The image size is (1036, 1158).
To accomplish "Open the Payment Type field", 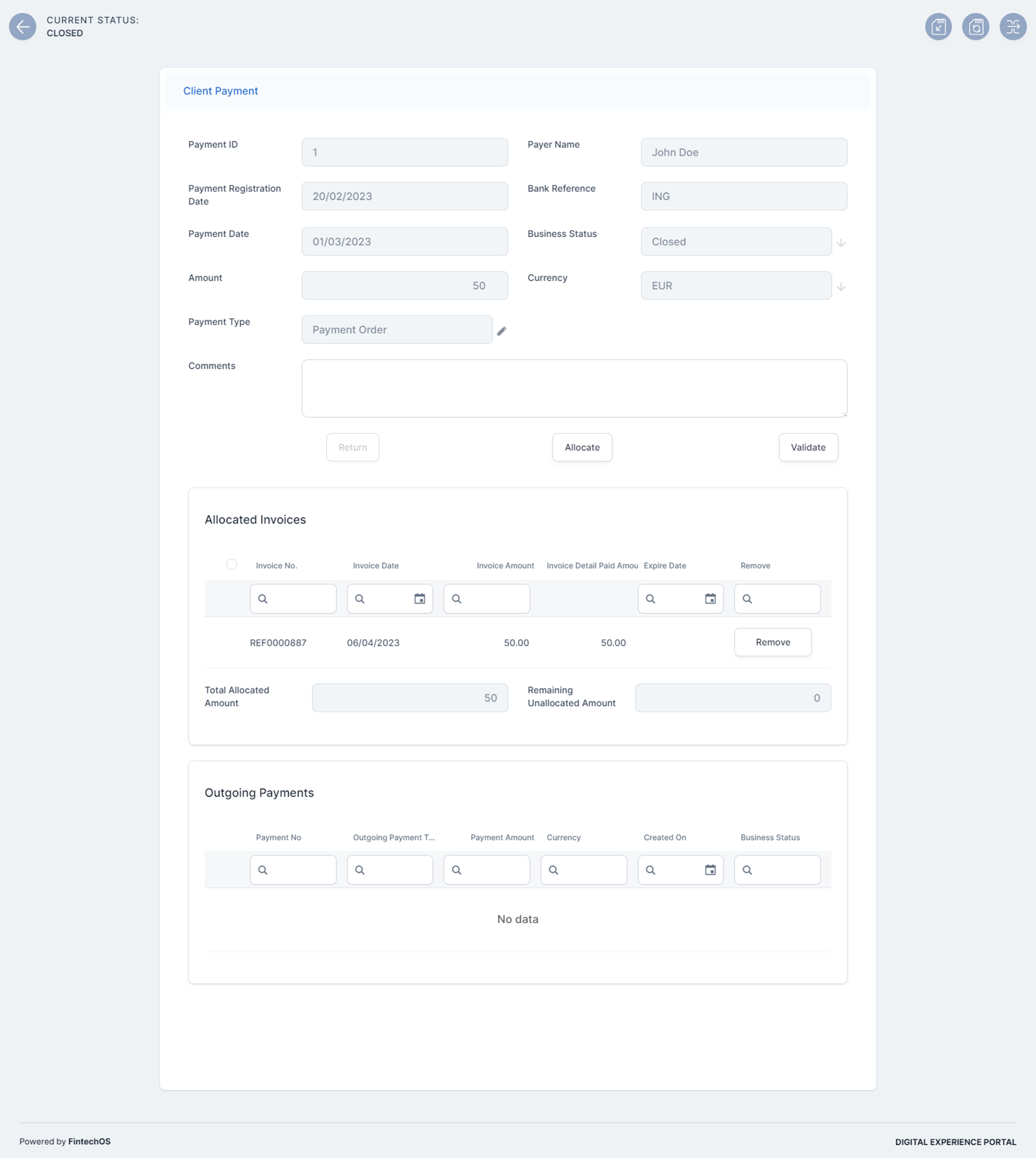I will pyautogui.click(x=397, y=330).
